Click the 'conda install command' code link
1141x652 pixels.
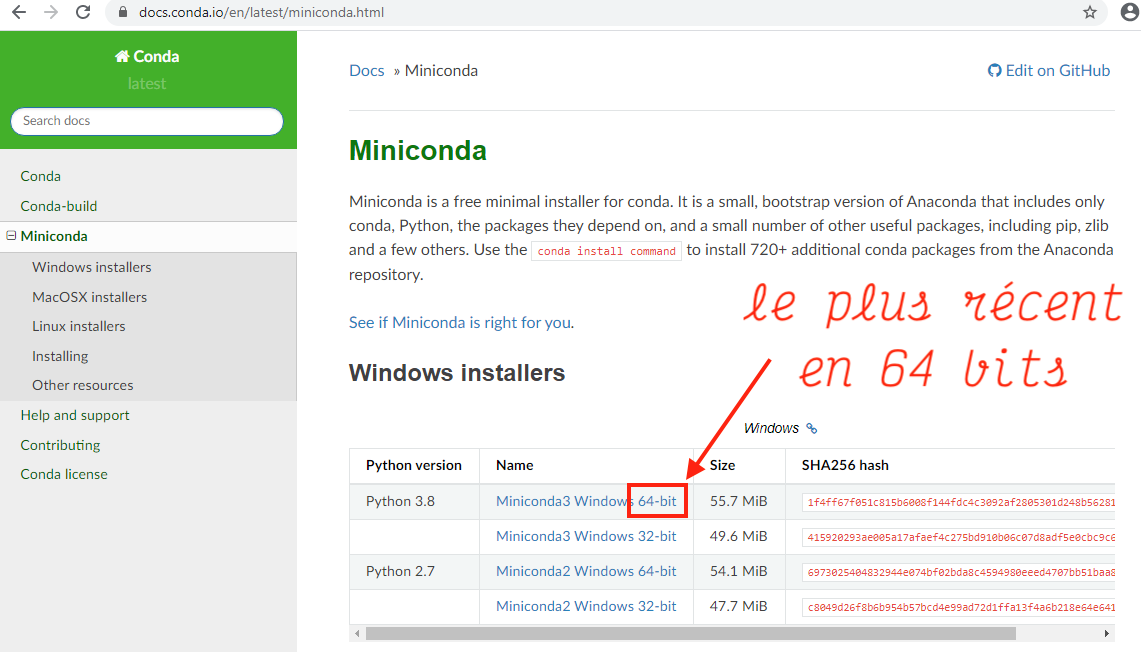606,251
